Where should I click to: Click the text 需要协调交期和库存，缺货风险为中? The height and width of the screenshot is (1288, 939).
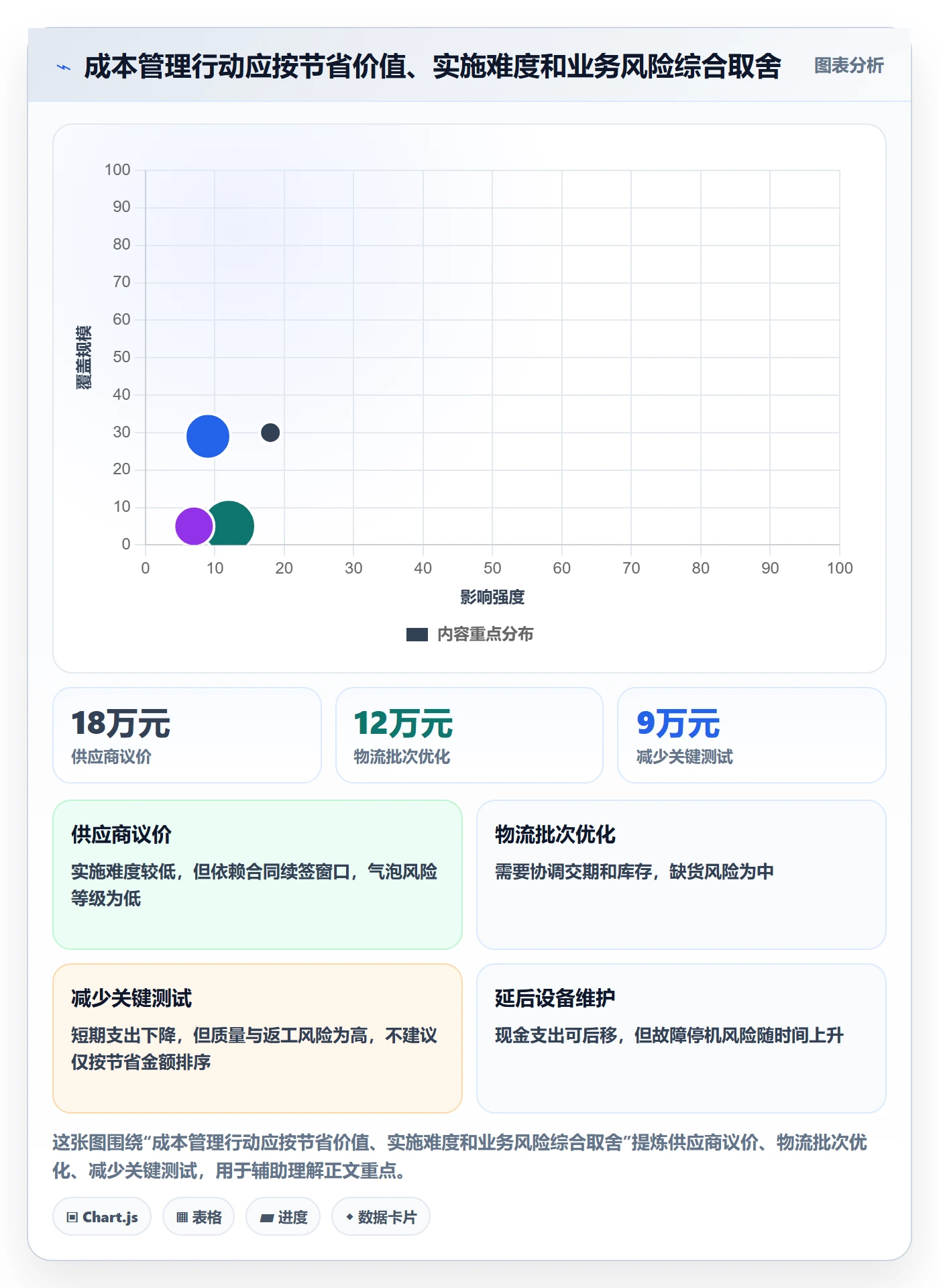click(634, 871)
